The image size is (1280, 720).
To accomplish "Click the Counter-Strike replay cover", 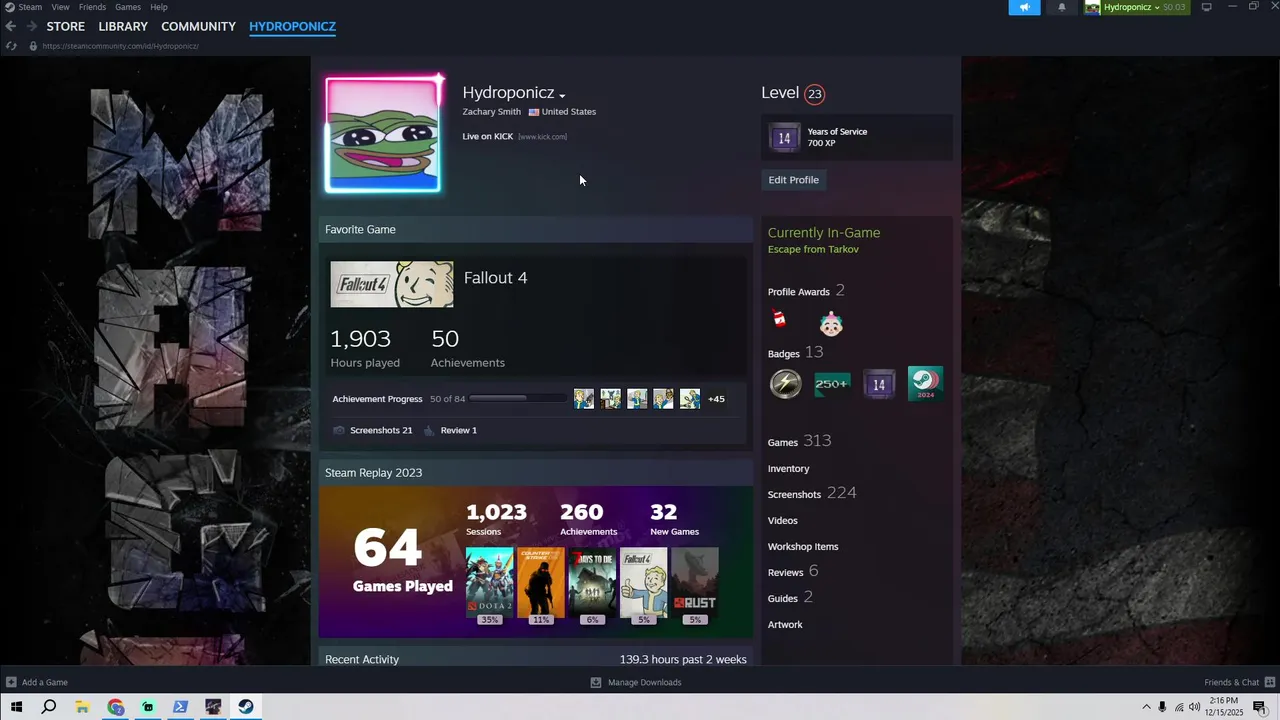I will click(x=541, y=582).
